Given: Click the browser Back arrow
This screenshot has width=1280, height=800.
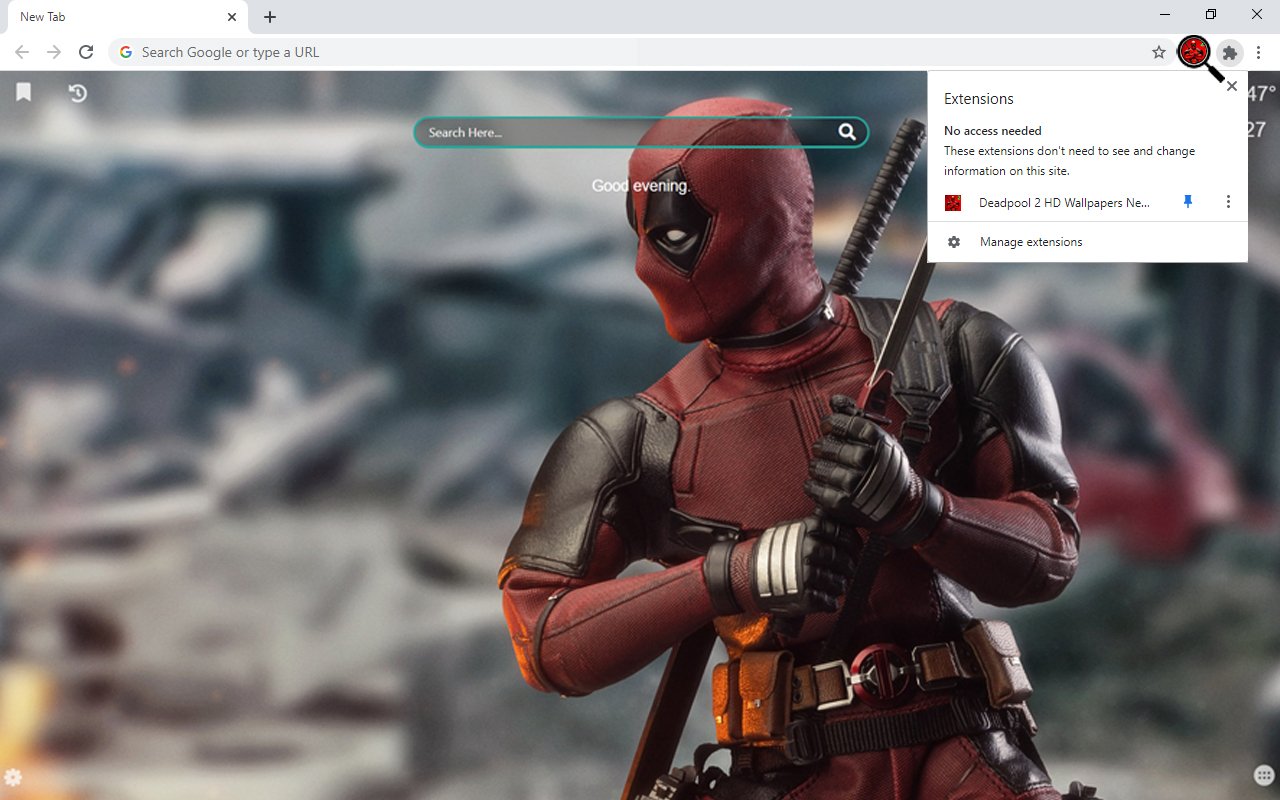Looking at the screenshot, I should [22, 52].
